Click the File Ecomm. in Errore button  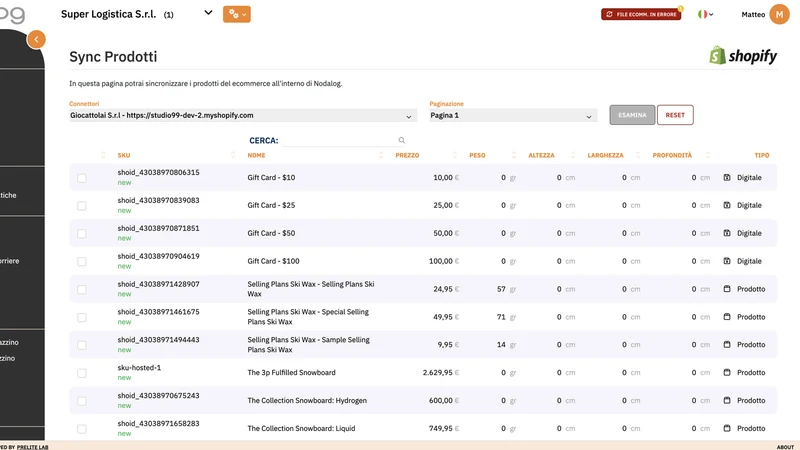coord(641,14)
